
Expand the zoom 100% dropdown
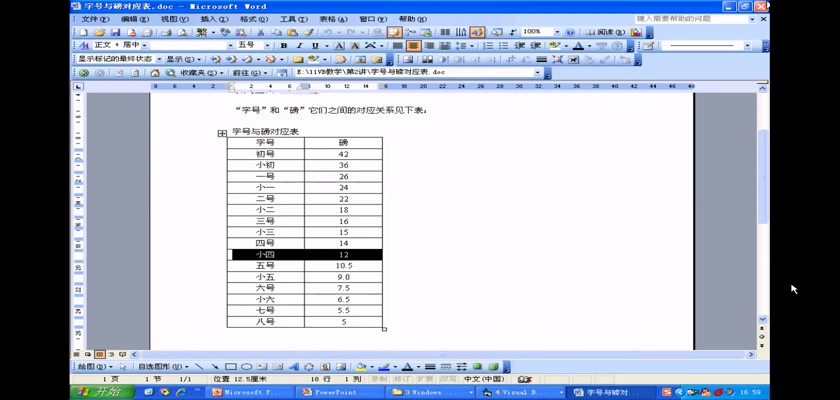pyautogui.click(x=558, y=32)
